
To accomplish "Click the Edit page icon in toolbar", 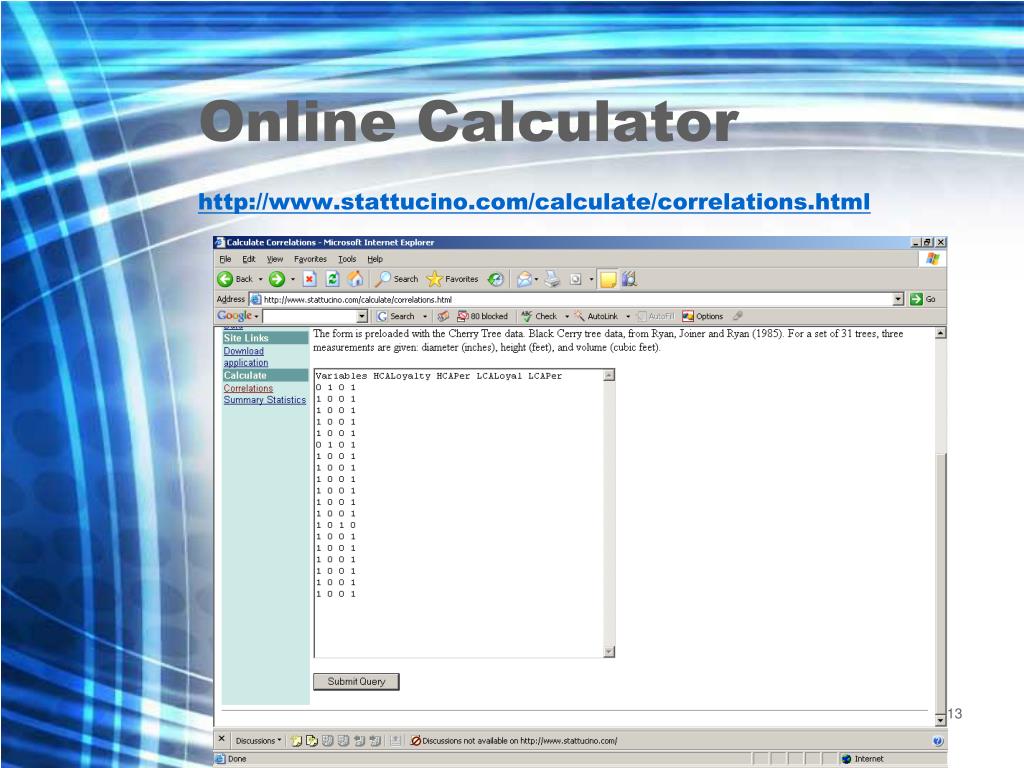I will (575, 280).
